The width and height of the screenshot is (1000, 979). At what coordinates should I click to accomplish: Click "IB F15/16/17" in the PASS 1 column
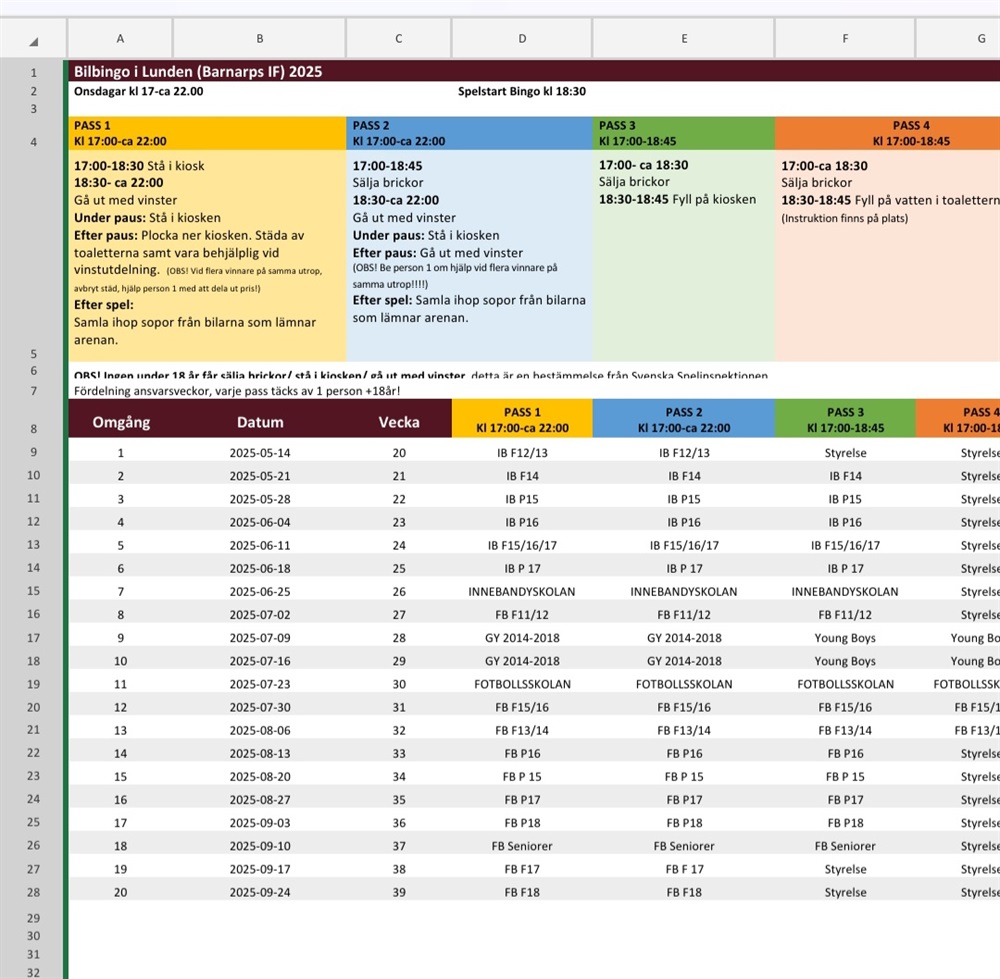[521, 545]
